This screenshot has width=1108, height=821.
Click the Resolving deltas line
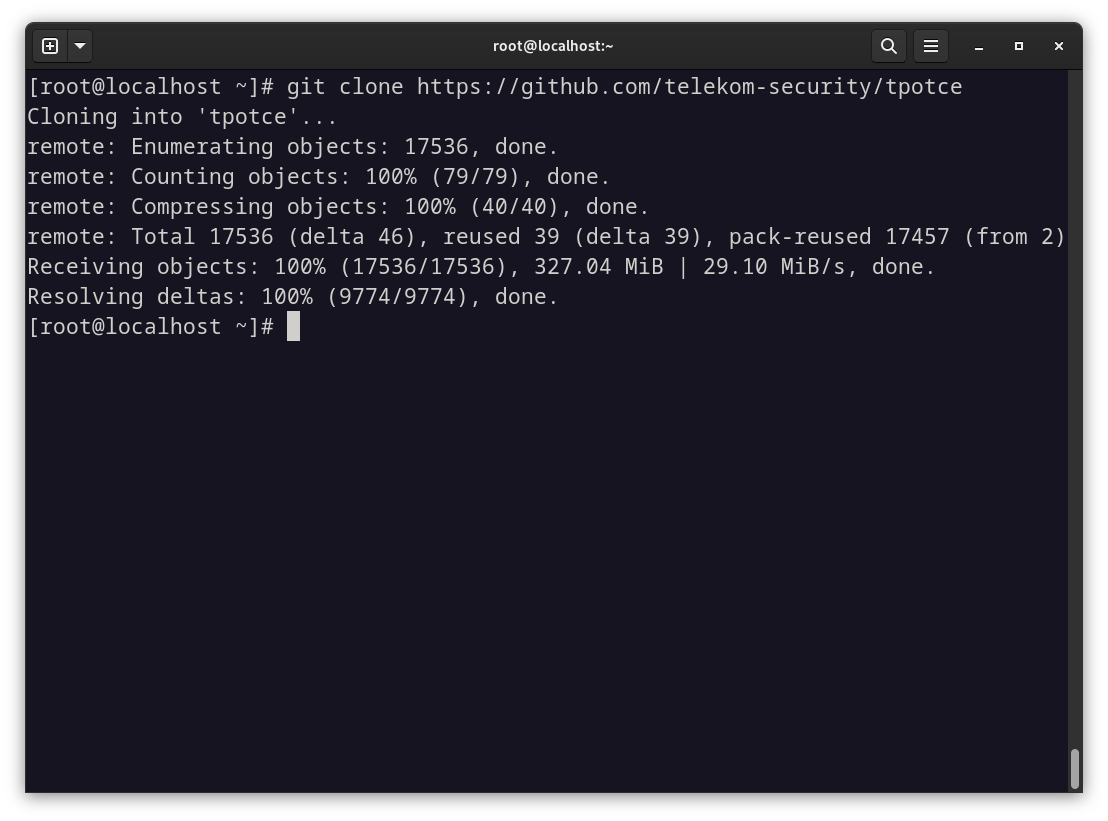[x=290, y=296]
